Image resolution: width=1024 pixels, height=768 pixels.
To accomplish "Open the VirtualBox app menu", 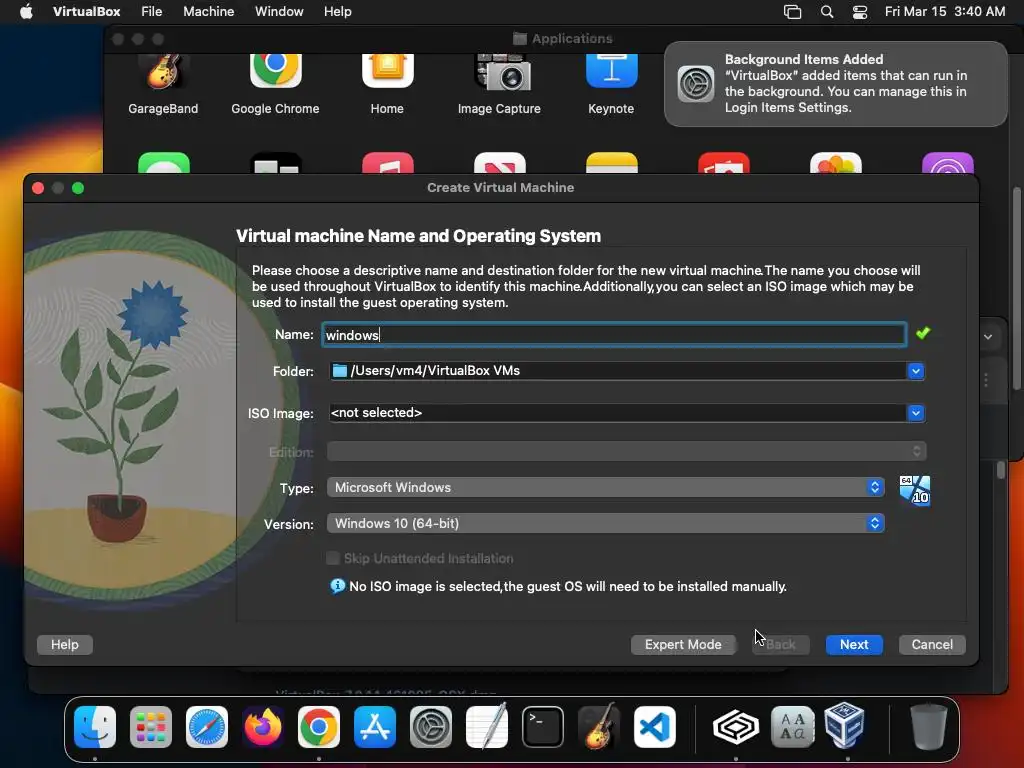I will pos(86,12).
